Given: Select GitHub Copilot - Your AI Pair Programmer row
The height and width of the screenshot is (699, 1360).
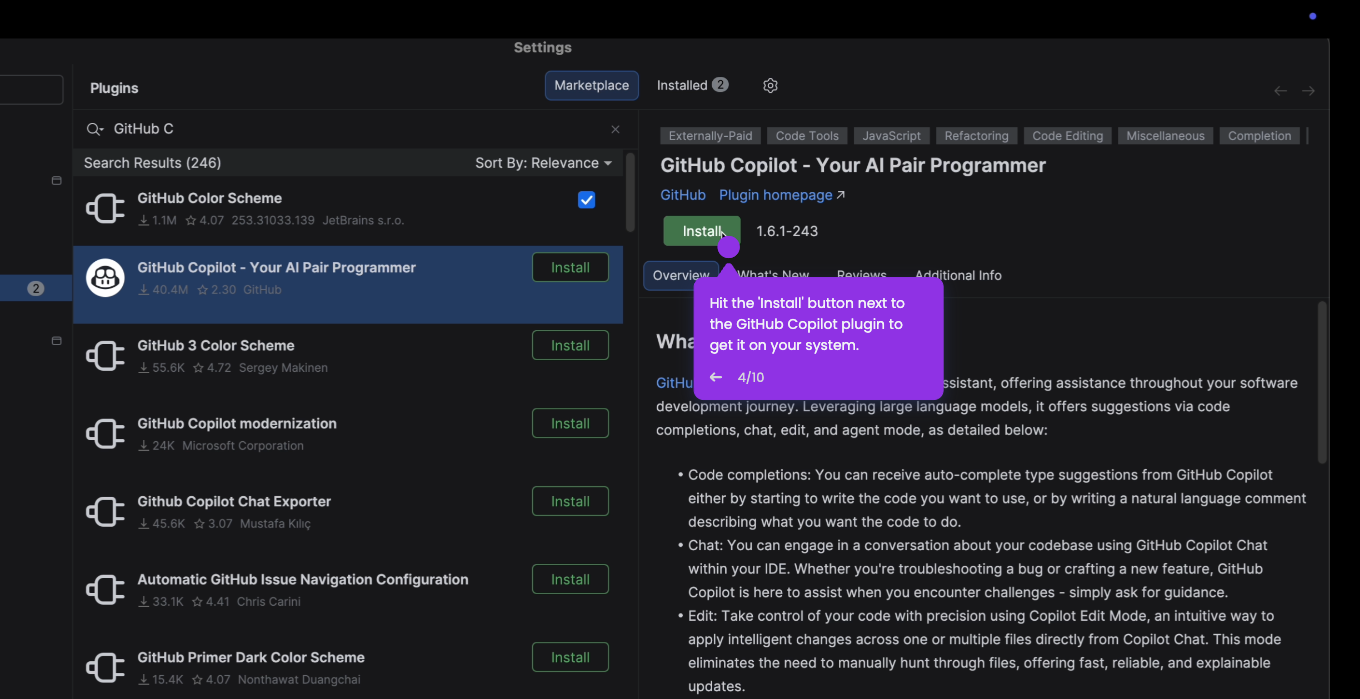Looking at the screenshot, I should (348, 284).
